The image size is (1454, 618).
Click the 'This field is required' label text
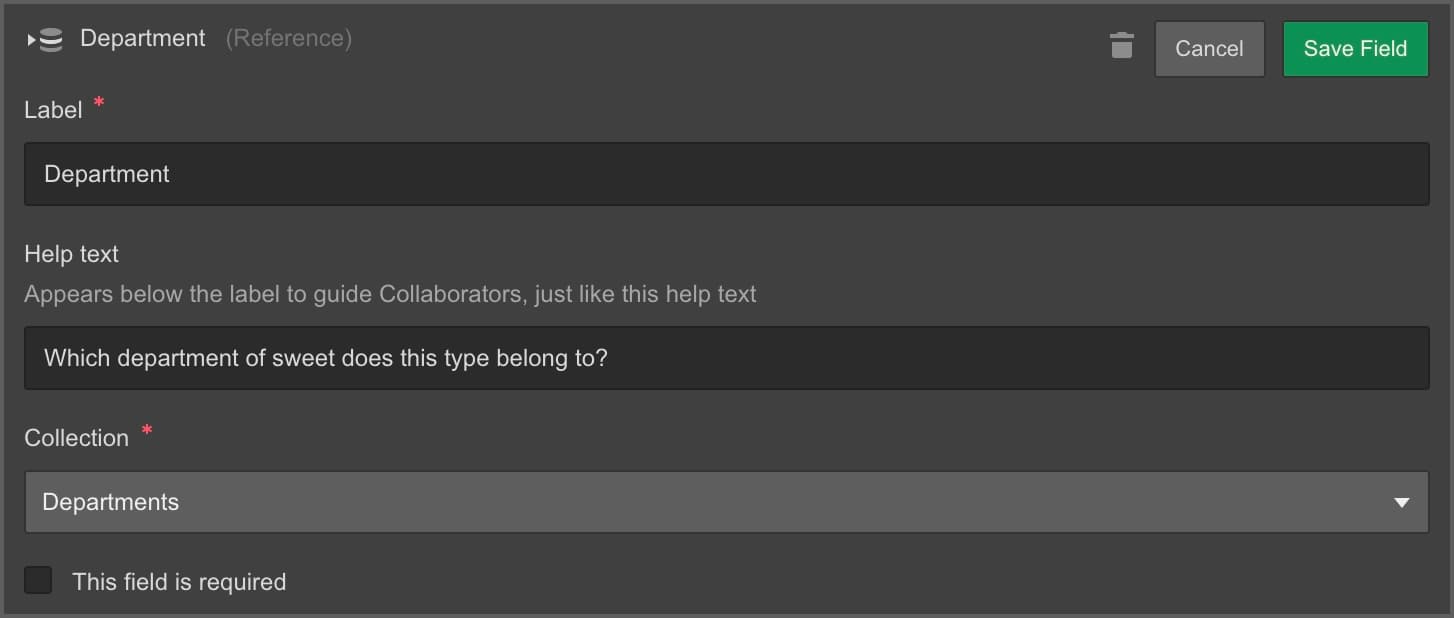pos(179,582)
